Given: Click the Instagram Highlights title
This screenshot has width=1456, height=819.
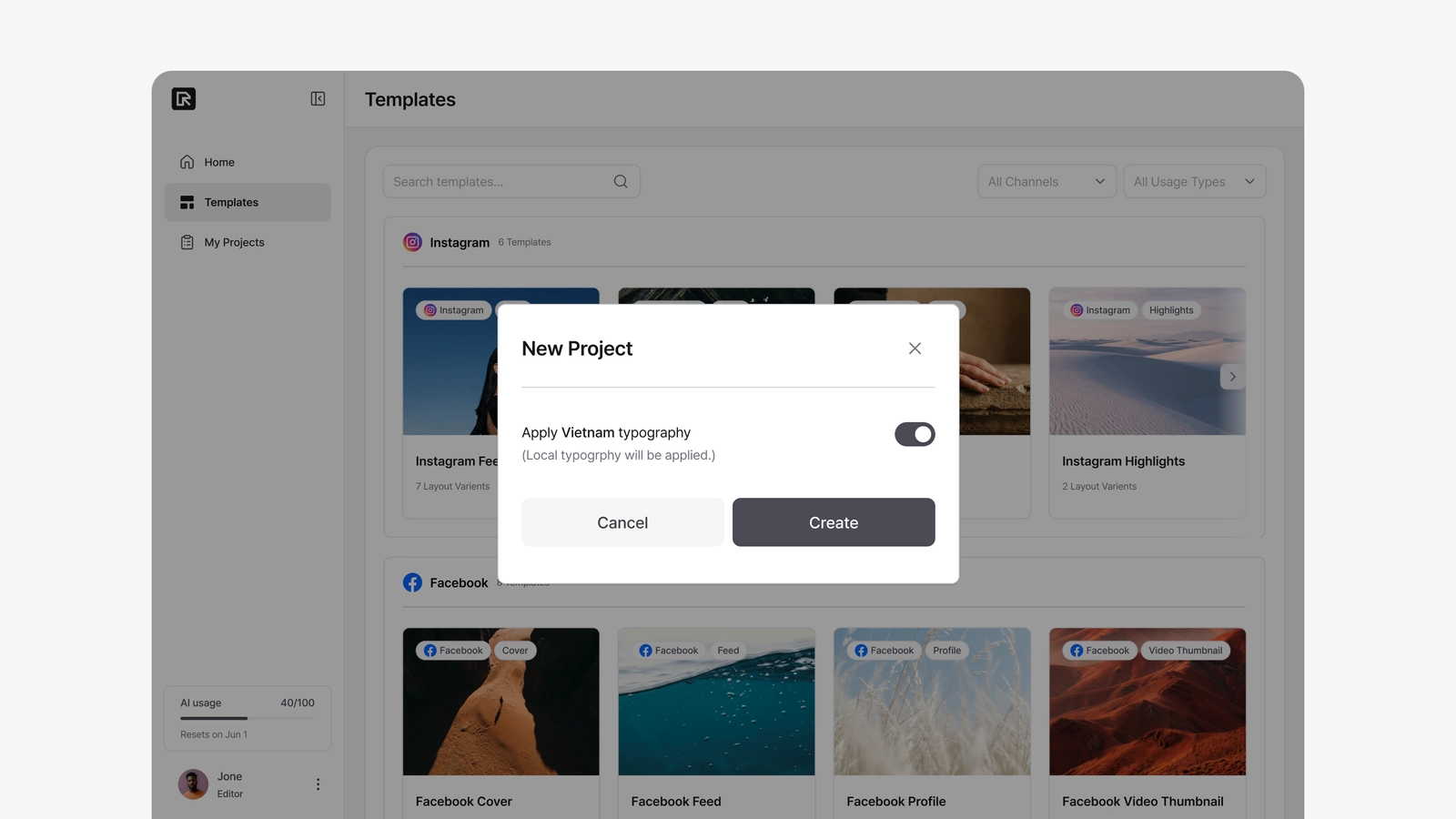Looking at the screenshot, I should tap(1124, 461).
